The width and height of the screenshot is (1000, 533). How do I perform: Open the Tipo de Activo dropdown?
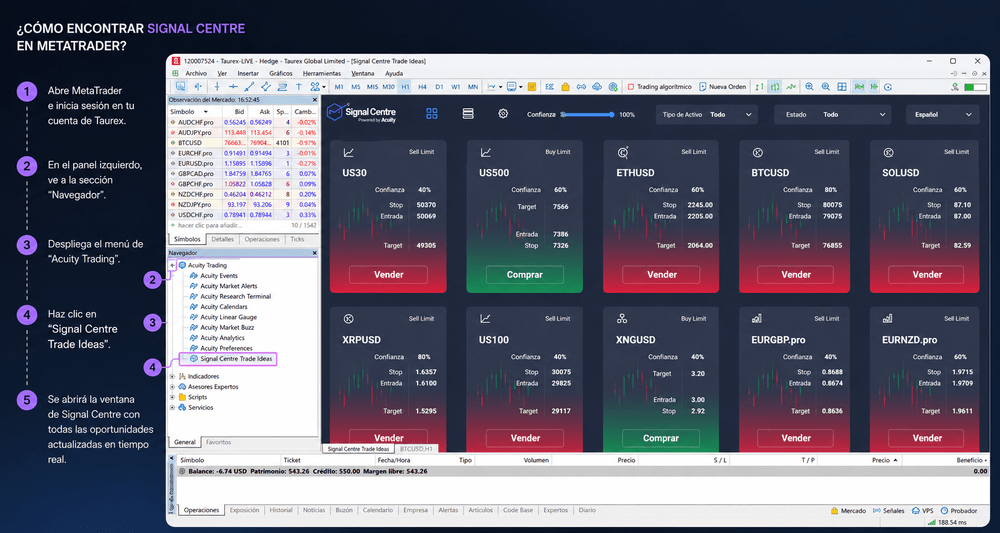point(707,115)
